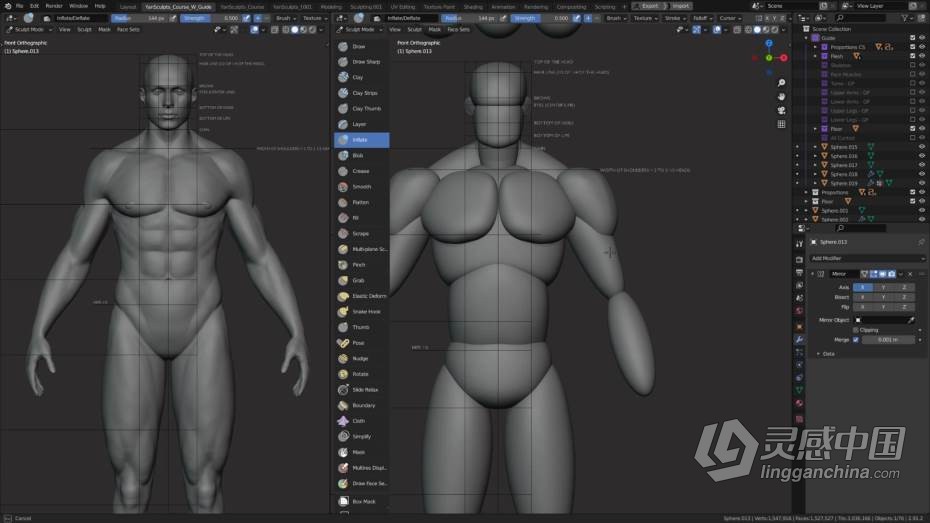Screen dimensions: 930x523
Task: Collapse the Guide collection in outliner
Action: pos(807,38)
